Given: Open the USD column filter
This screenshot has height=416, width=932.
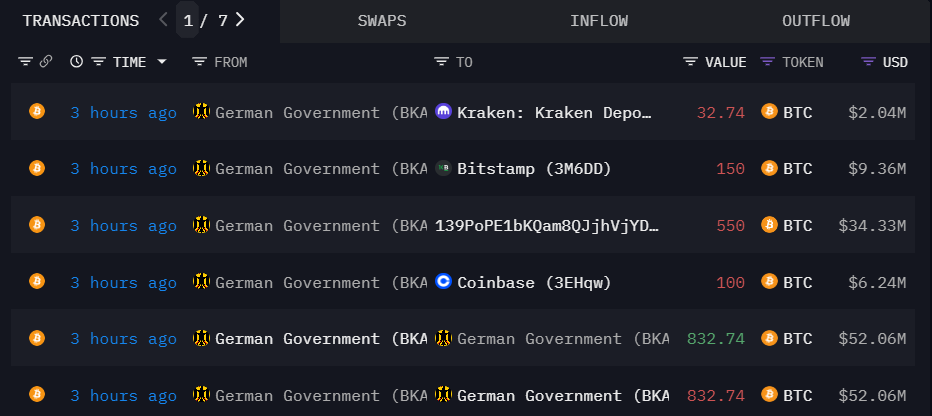Looking at the screenshot, I should 868,62.
